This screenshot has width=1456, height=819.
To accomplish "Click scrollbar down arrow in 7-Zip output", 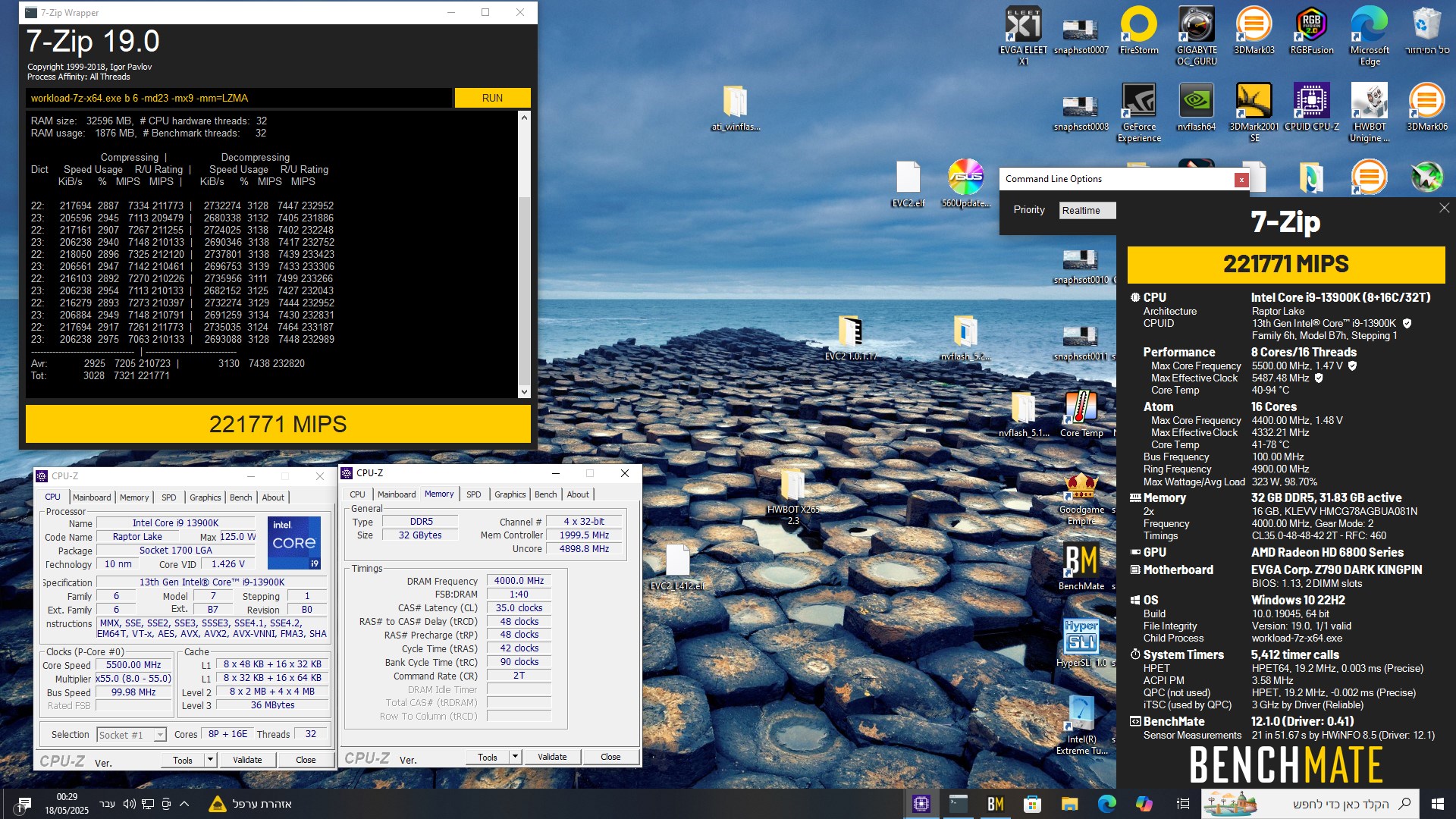I will (524, 392).
